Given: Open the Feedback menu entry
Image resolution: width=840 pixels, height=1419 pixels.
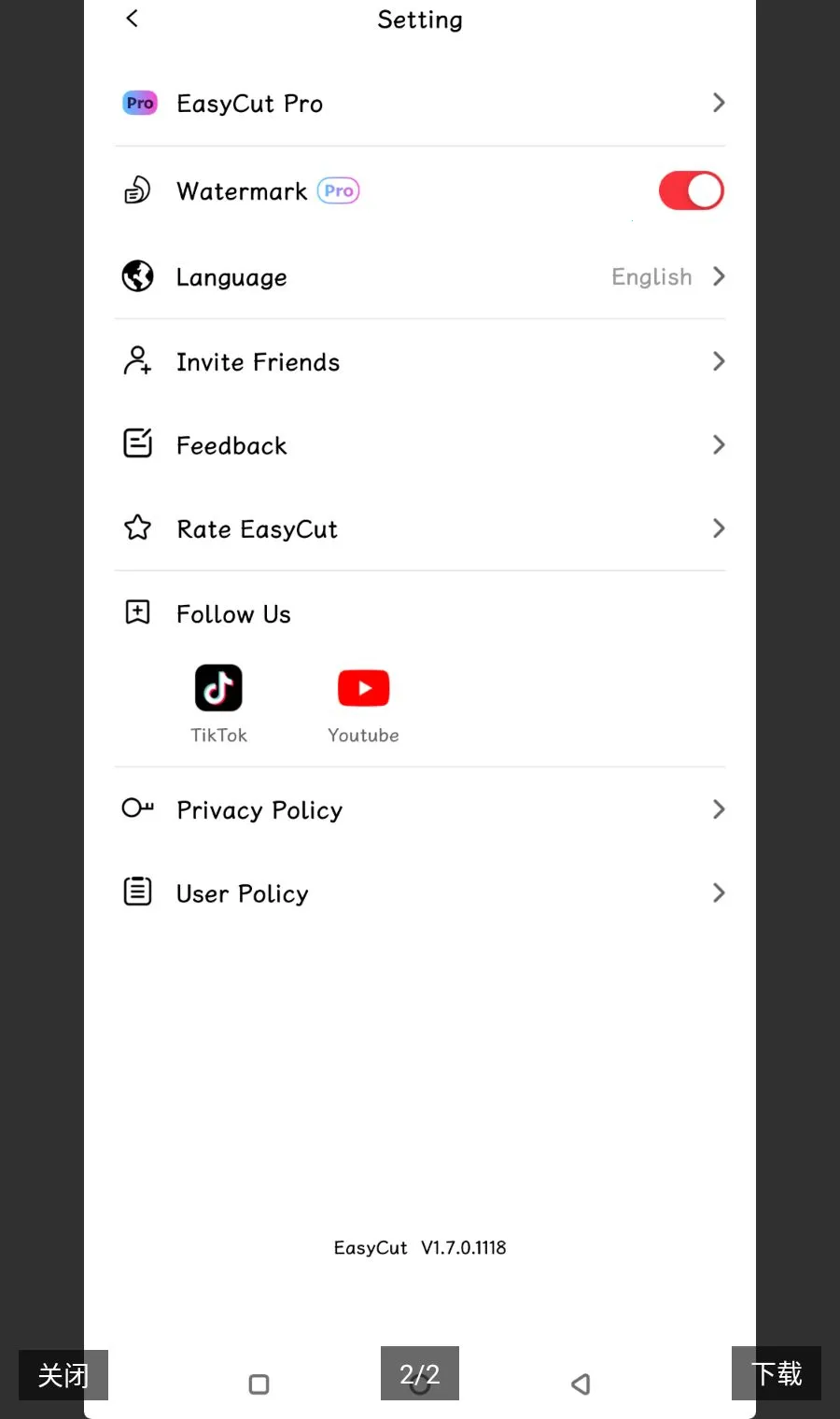Looking at the screenshot, I should [x=420, y=445].
